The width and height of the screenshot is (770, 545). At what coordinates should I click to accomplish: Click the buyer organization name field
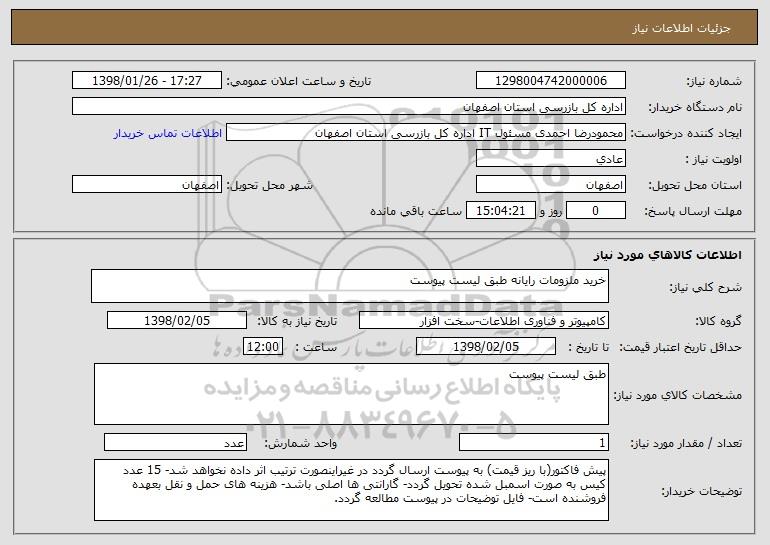tap(349, 106)
